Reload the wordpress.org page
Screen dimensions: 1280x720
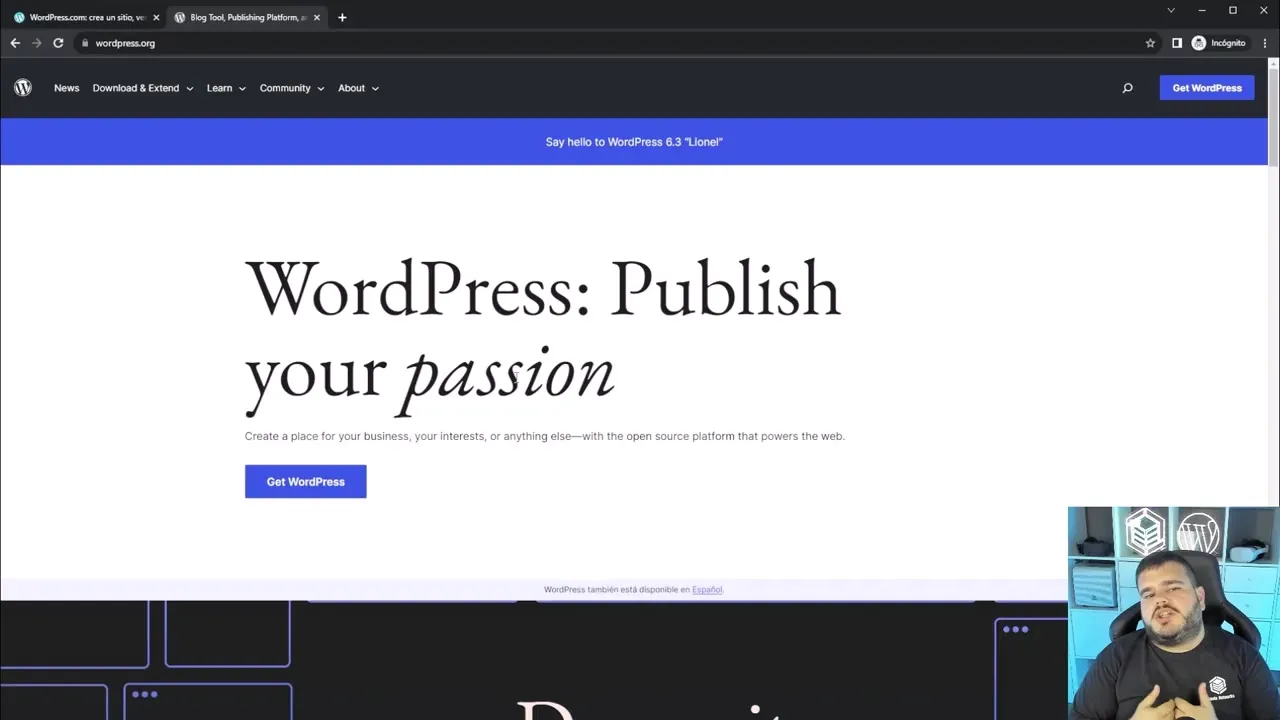pyautogui.click(x=58, y=43)
